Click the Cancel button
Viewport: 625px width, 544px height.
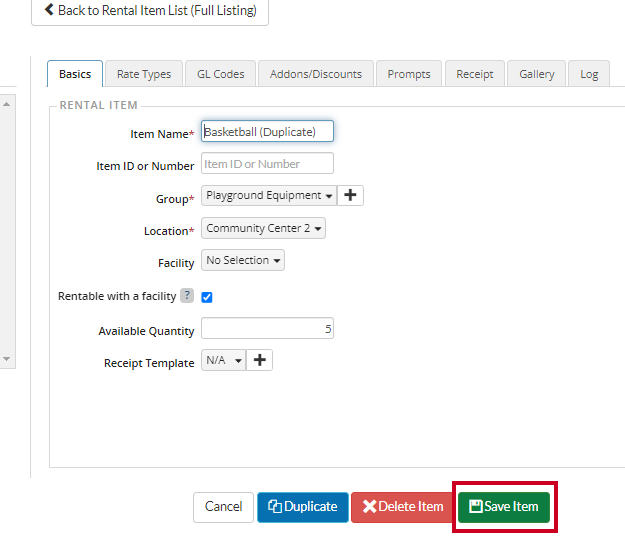coord(223,507)
